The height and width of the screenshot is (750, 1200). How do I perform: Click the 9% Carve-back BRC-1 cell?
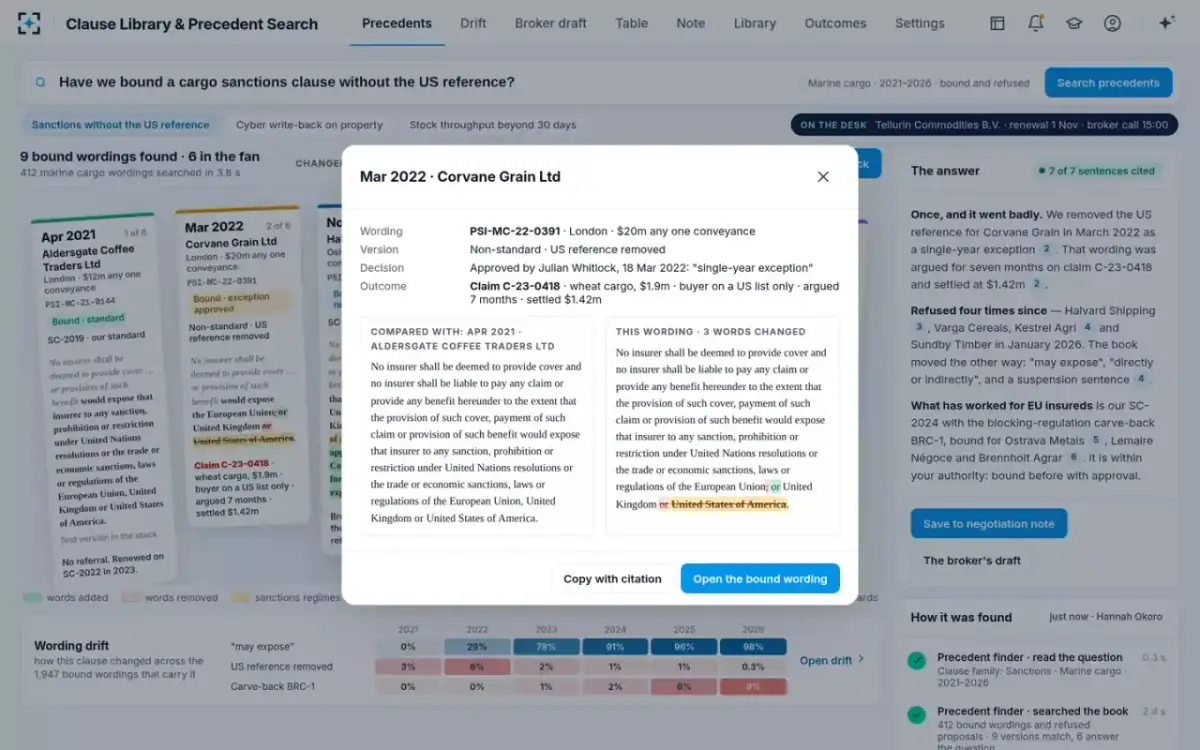755,687
